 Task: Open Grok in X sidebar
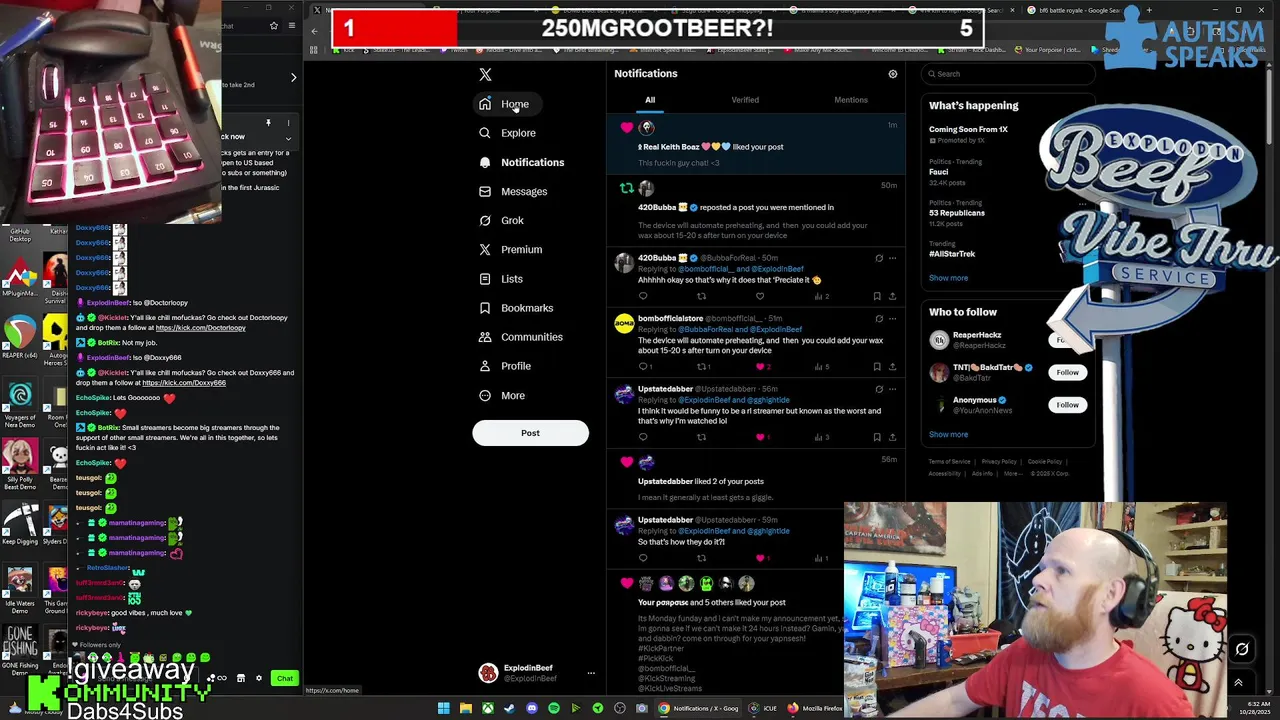[501, 220]
